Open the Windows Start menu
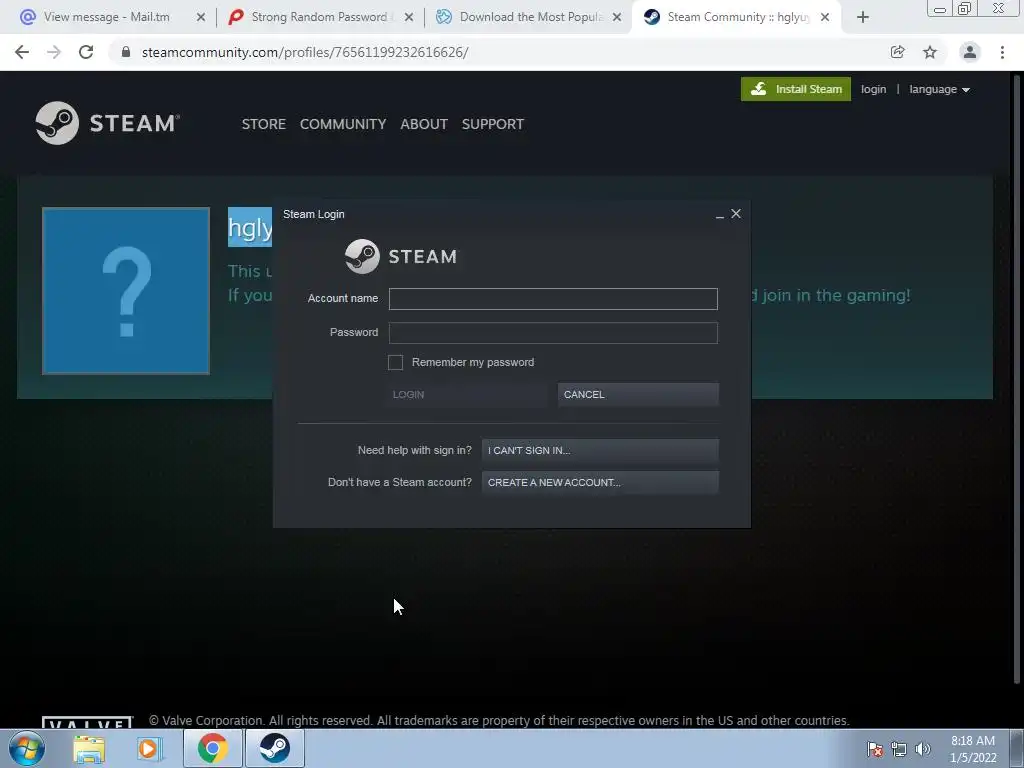Screen dimensions: 1024x768 point(26,748)
